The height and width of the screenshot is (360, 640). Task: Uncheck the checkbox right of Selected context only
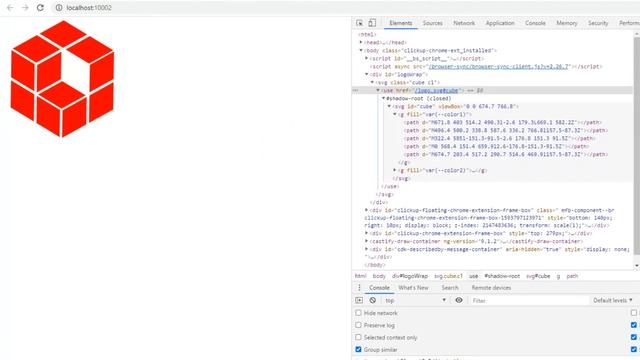634,338
